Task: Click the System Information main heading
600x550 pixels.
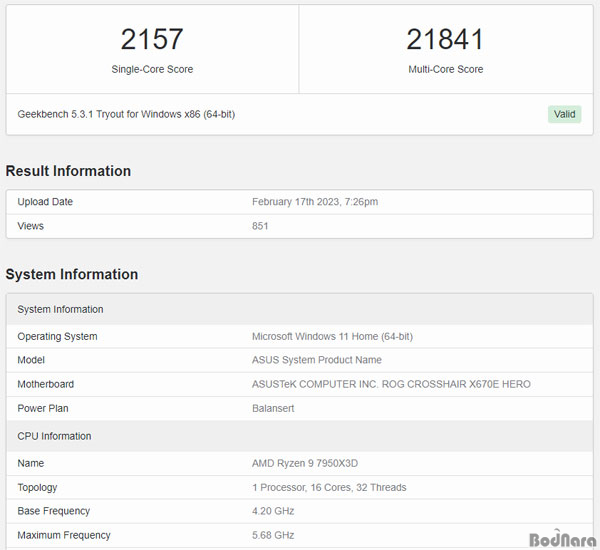Action: point(72,274)
